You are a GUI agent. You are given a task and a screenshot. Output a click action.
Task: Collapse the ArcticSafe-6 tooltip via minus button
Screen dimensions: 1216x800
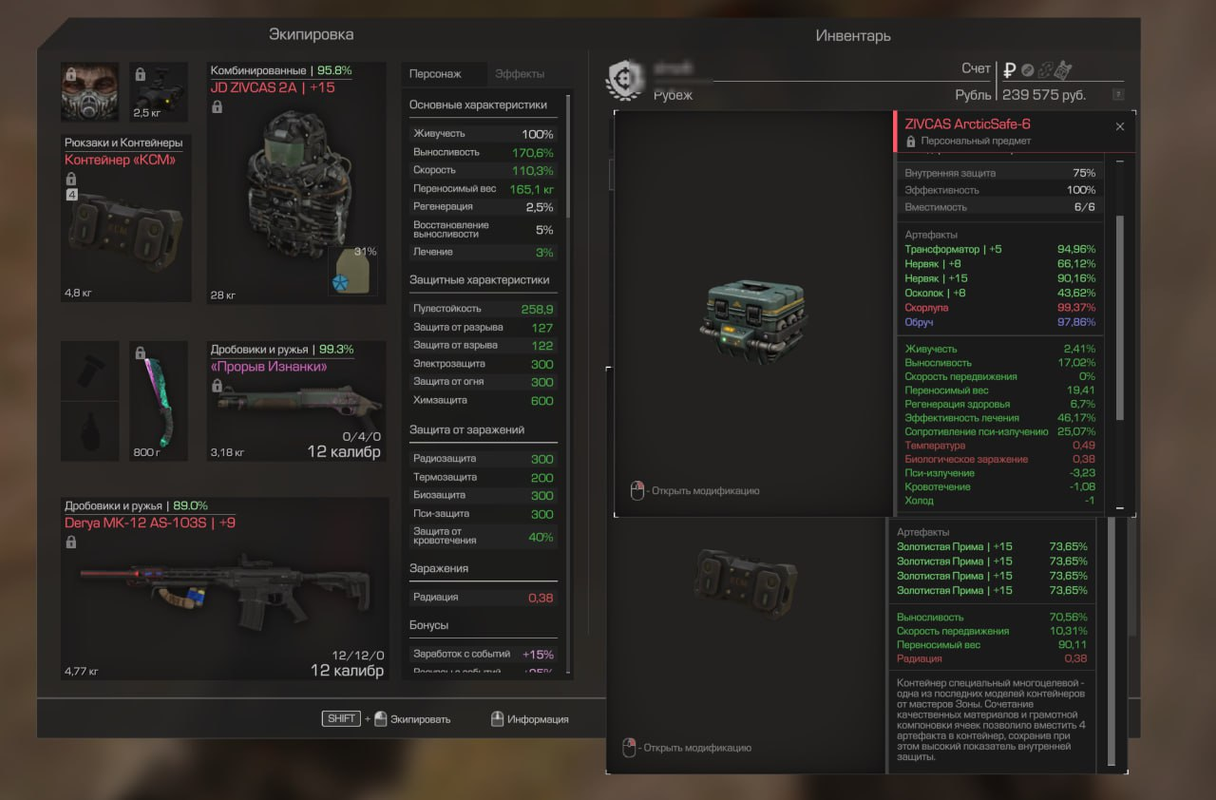point(1120,161)
